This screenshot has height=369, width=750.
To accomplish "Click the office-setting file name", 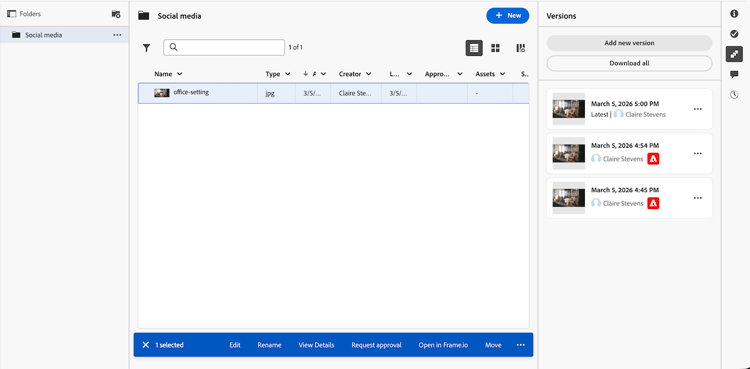I will click(x=191, y=92).
